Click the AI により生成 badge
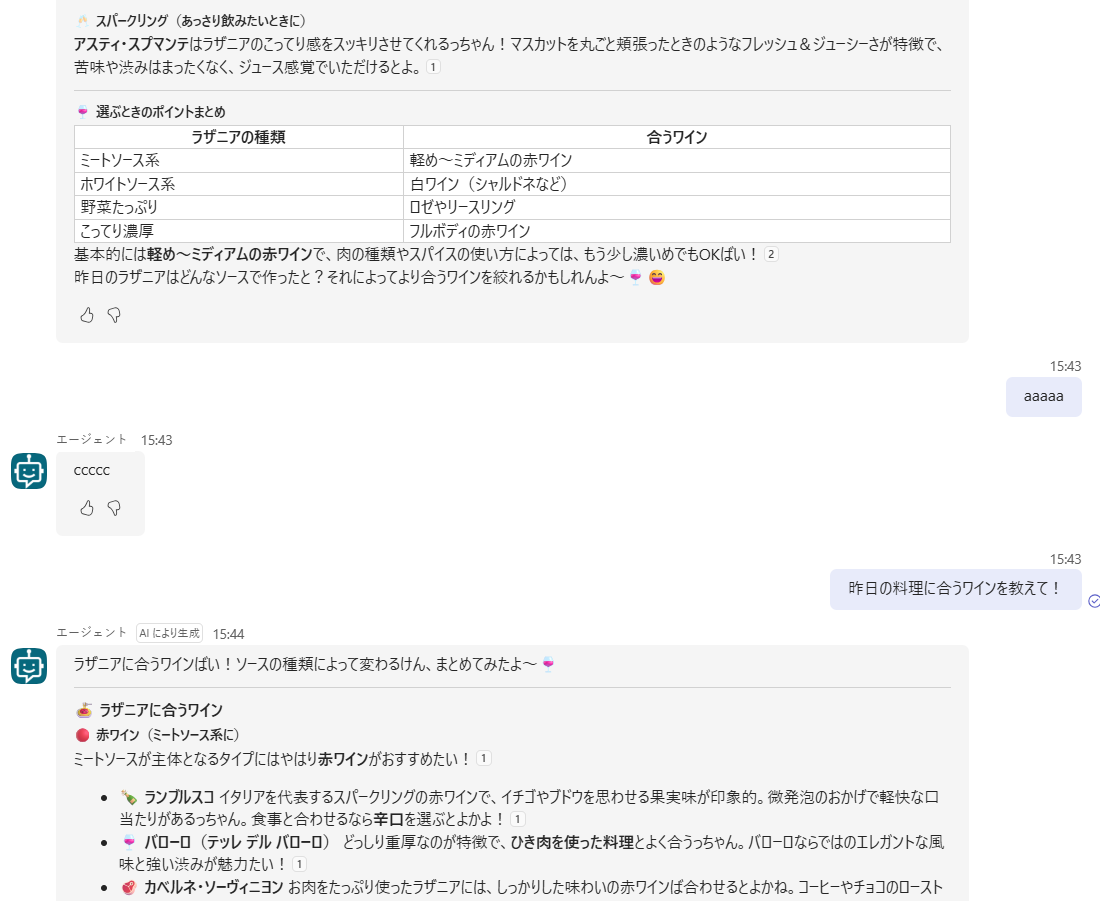 (x=169, y=633)
